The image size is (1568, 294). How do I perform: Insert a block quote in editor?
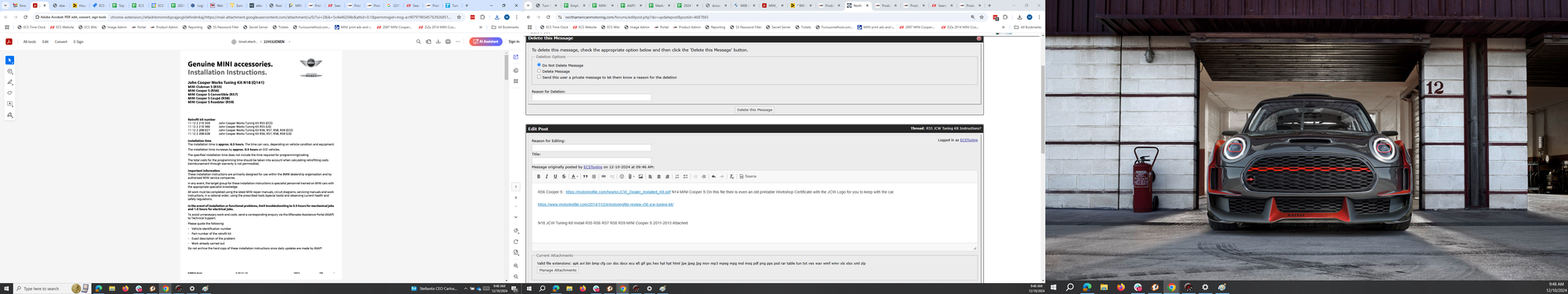pyautogui.click(x=585, y=176)
